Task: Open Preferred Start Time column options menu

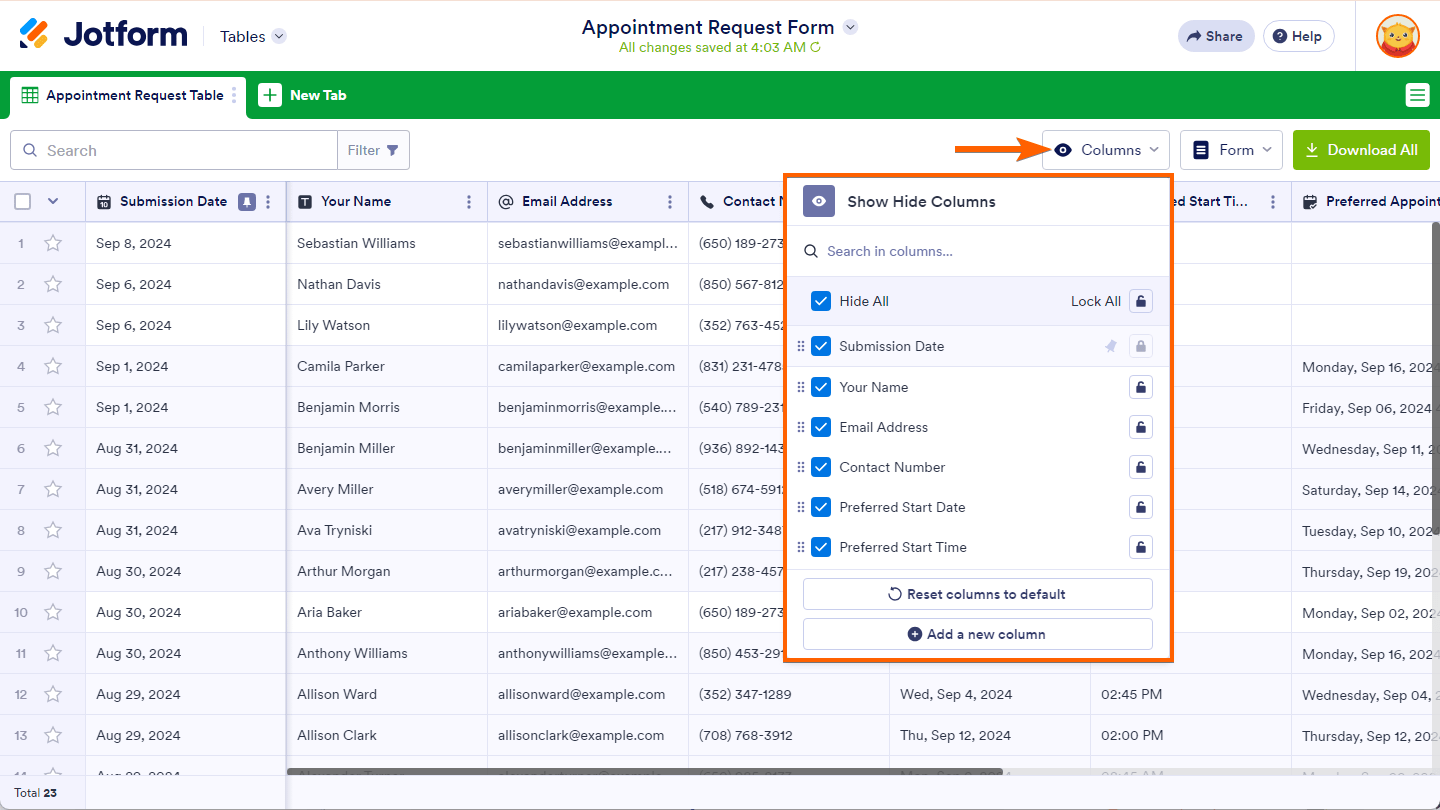Action: (1272, 201)
